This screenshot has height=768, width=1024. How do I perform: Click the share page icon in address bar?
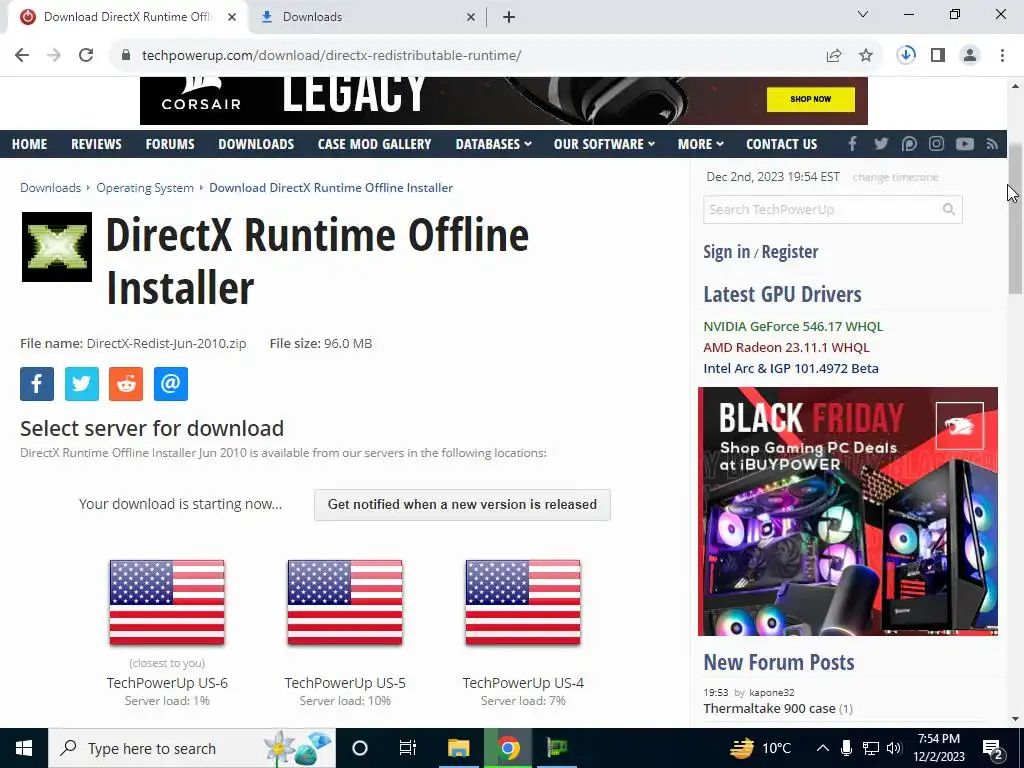point(834,56)
